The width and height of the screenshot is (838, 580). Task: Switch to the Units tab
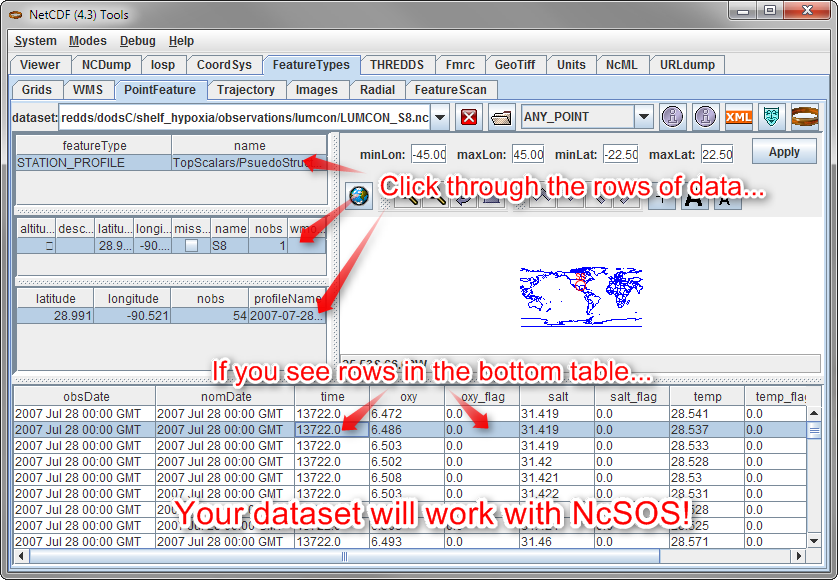571,65
